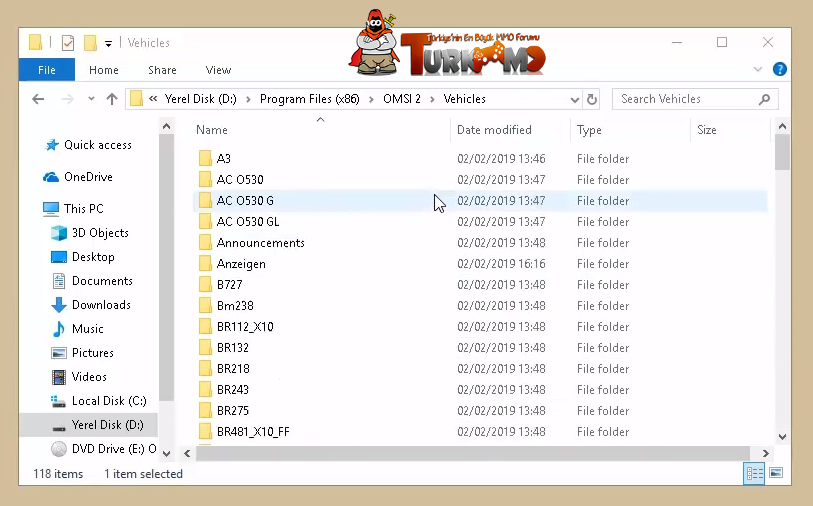
Task: Switch to Large icons view layout
Action: [x=776, y=473]
